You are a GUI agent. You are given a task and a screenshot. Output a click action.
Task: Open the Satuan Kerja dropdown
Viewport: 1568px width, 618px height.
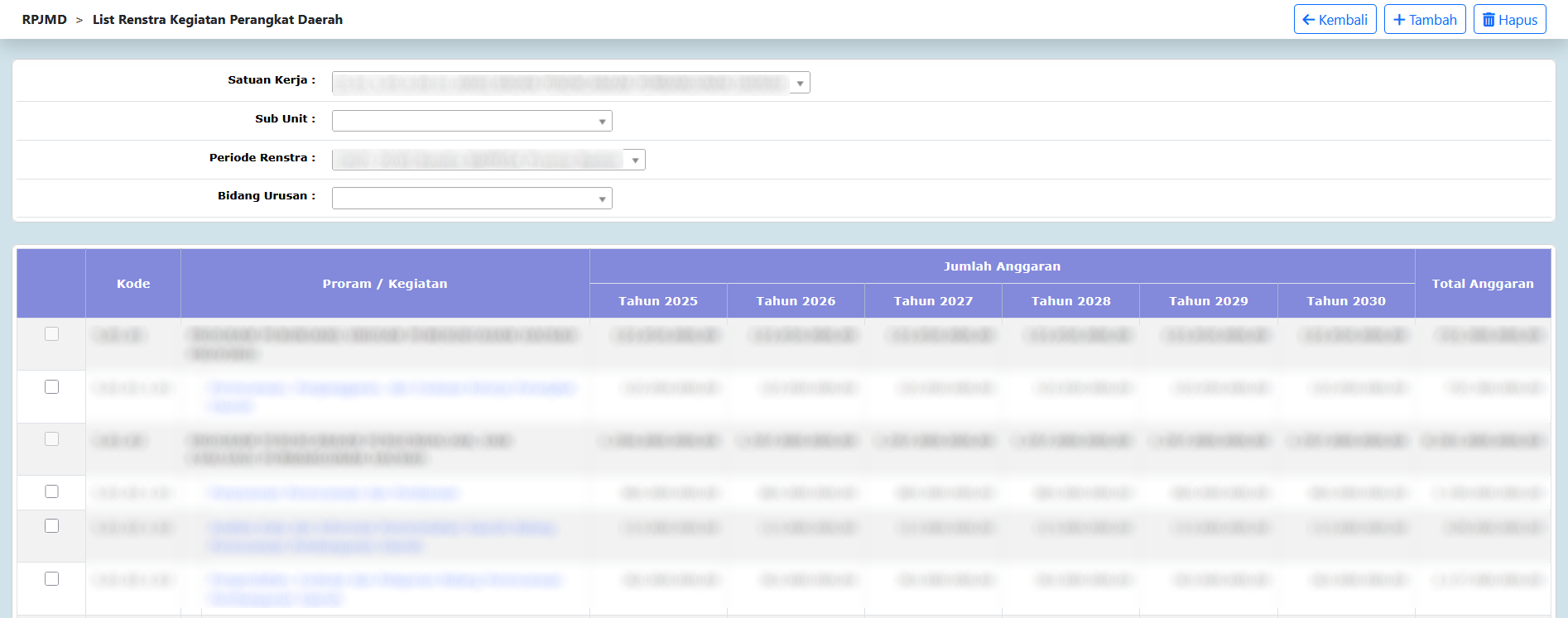(x=570, y=83)
